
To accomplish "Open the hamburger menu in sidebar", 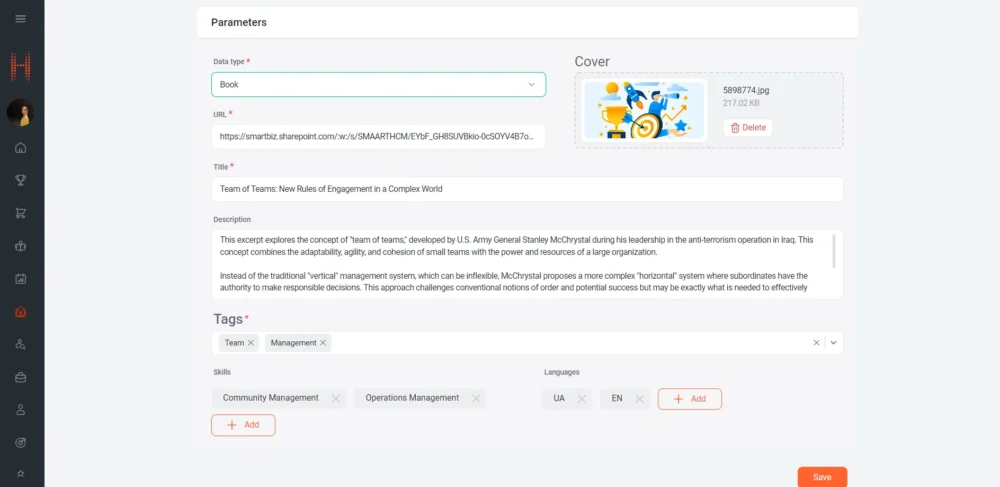I will pyautogui.click(x=21, y=19).
